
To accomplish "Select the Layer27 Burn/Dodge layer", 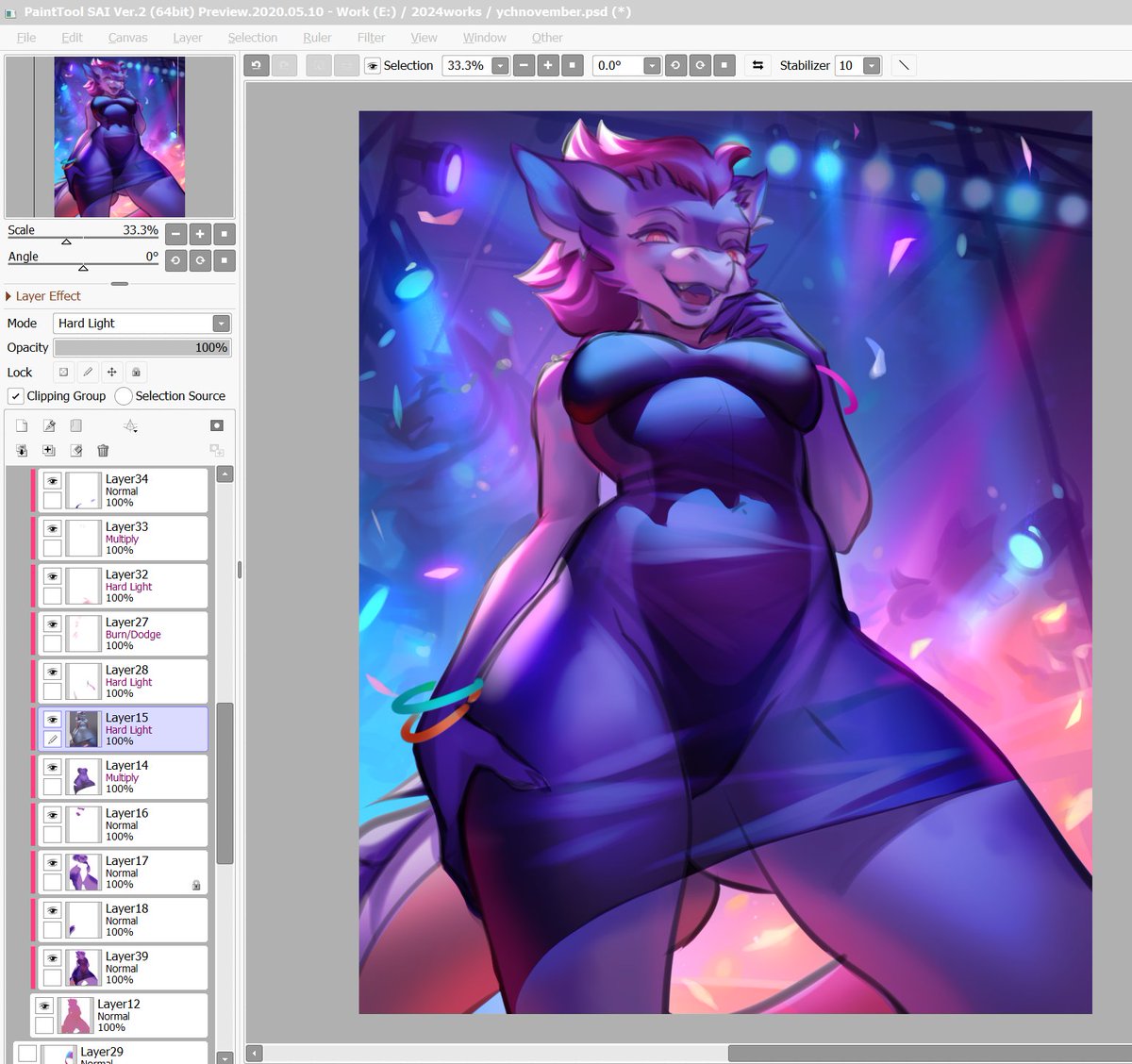I will [x=123, y=634].
